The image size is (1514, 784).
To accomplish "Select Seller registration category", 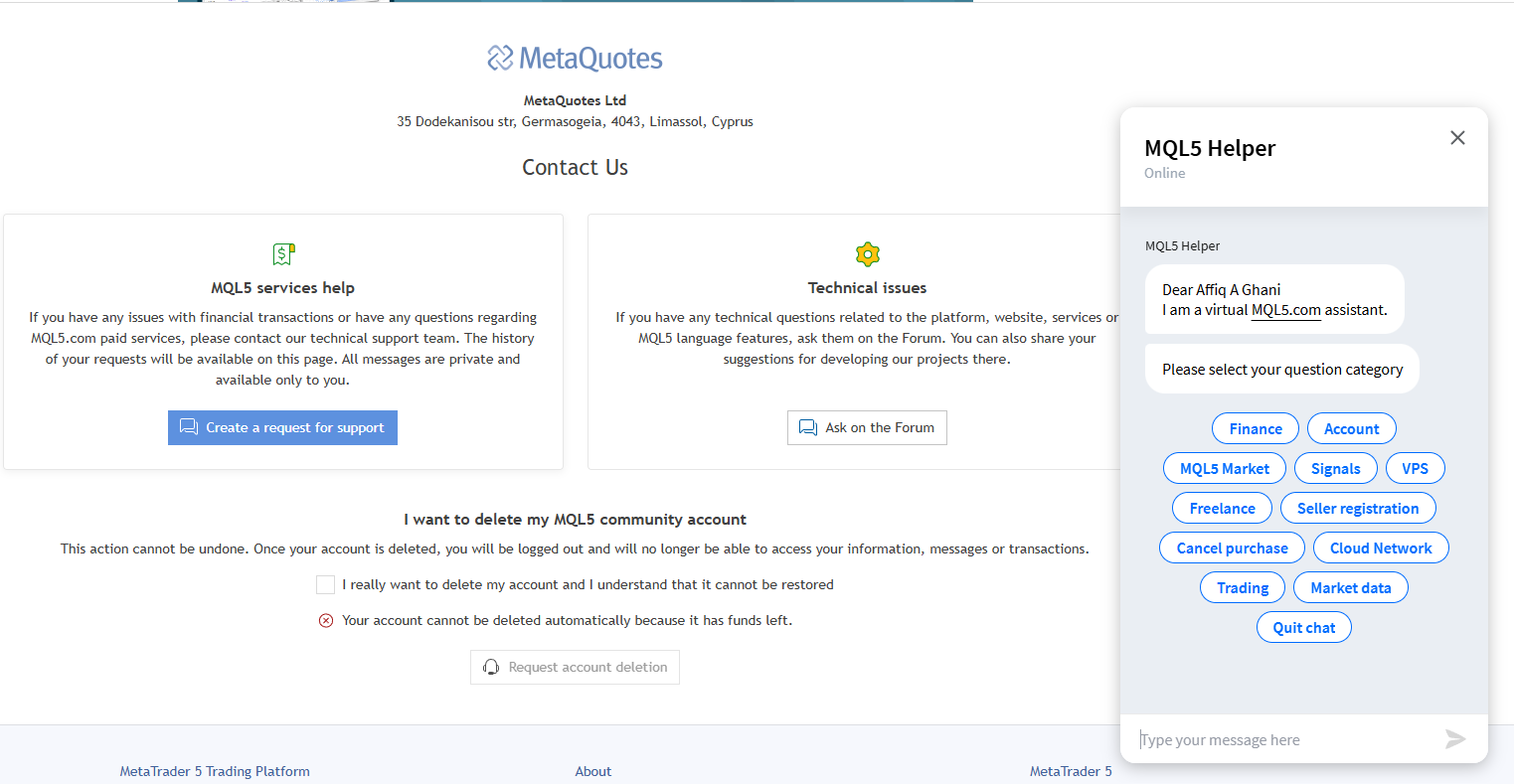I will [1358, 508].
